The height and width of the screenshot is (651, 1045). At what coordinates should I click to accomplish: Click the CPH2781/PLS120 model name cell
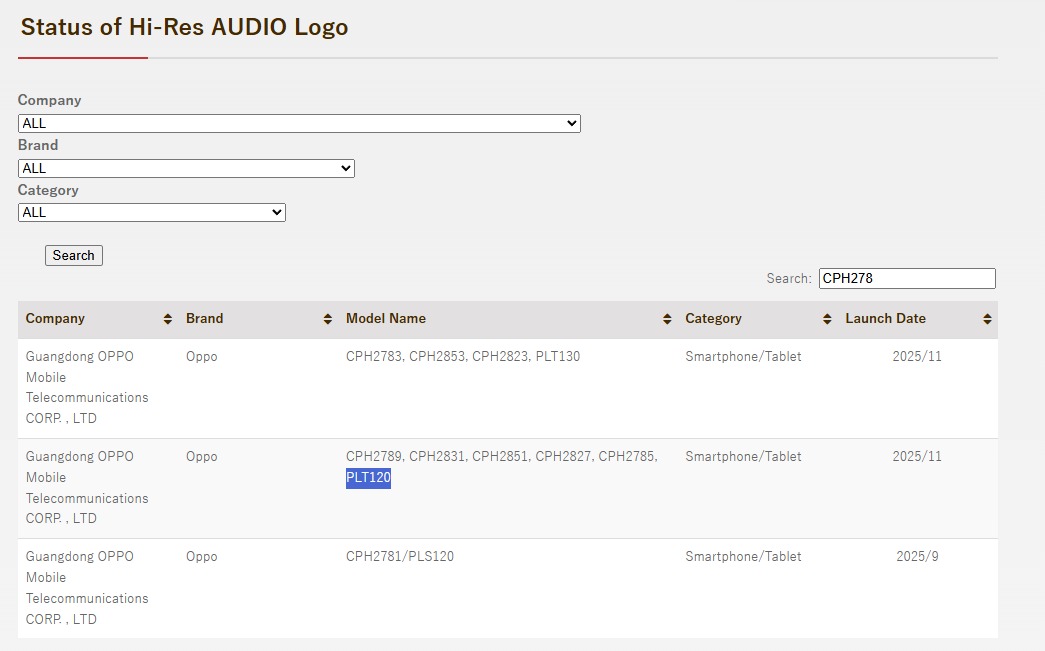400,557
